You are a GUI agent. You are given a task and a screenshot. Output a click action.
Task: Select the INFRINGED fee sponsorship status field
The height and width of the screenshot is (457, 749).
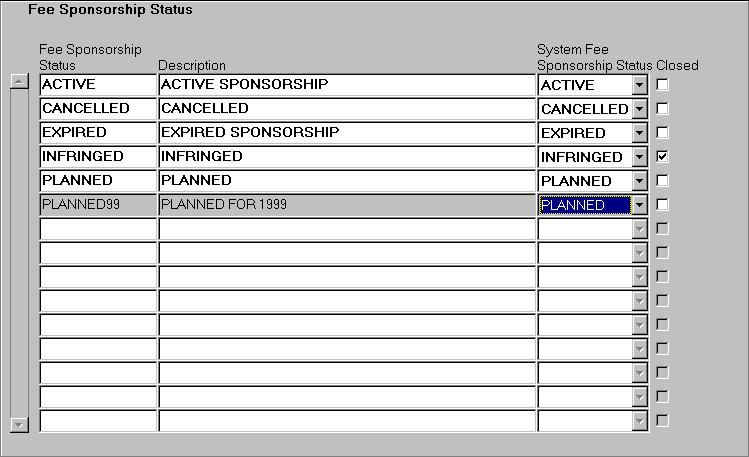coord(98,157)
